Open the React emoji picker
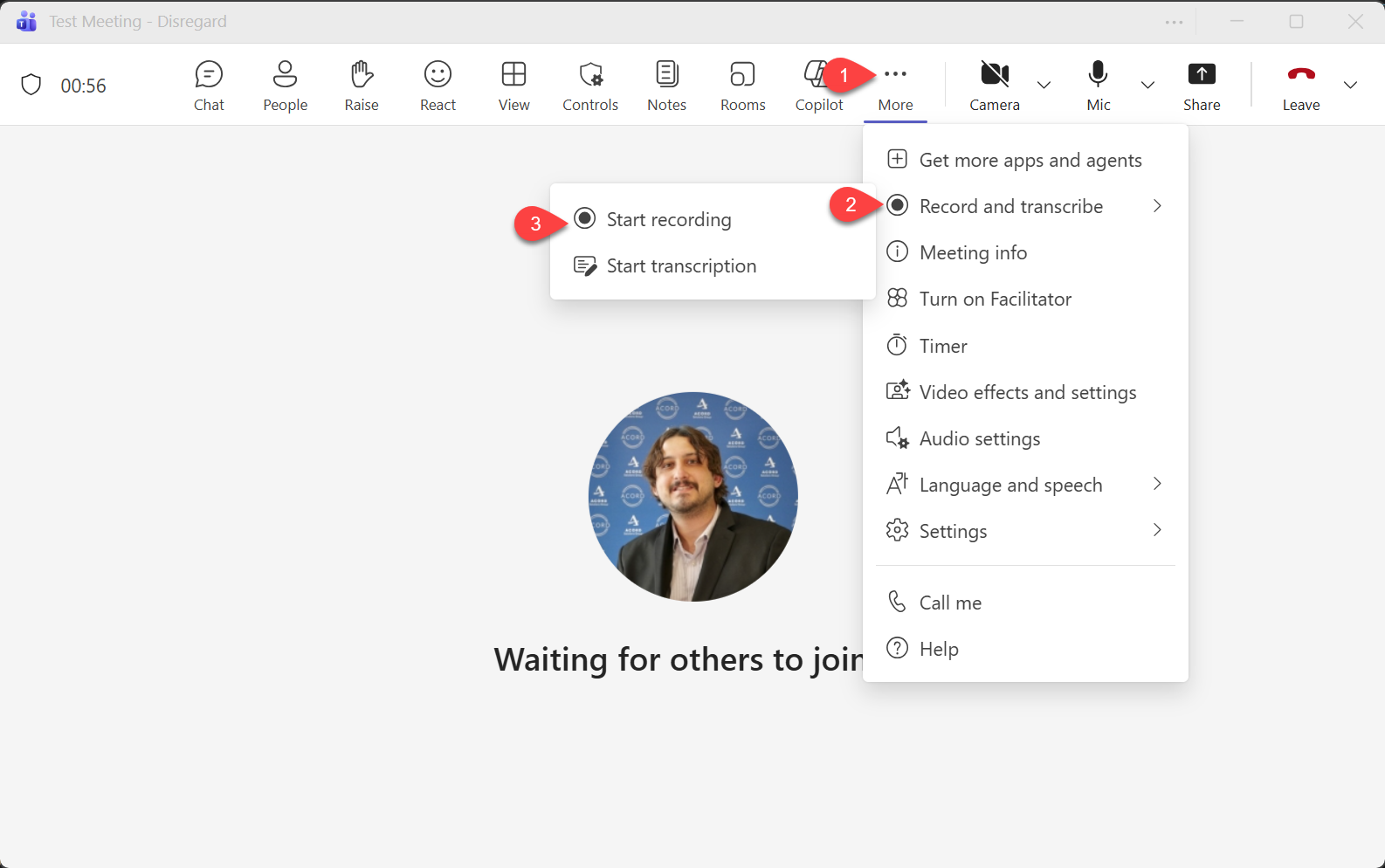The image size is (1385, 868). pyautogui.click(x=438, y=86)
